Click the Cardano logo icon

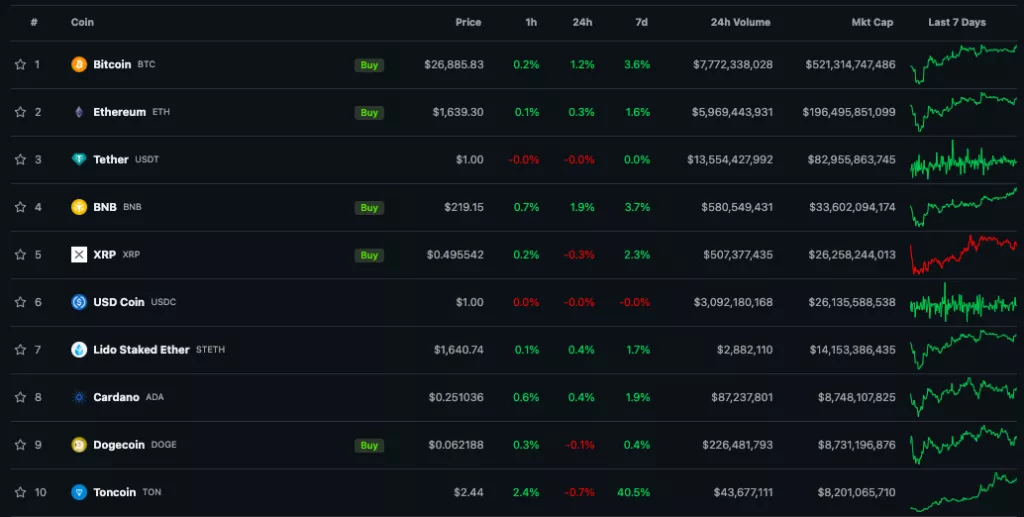coord(79,397)
